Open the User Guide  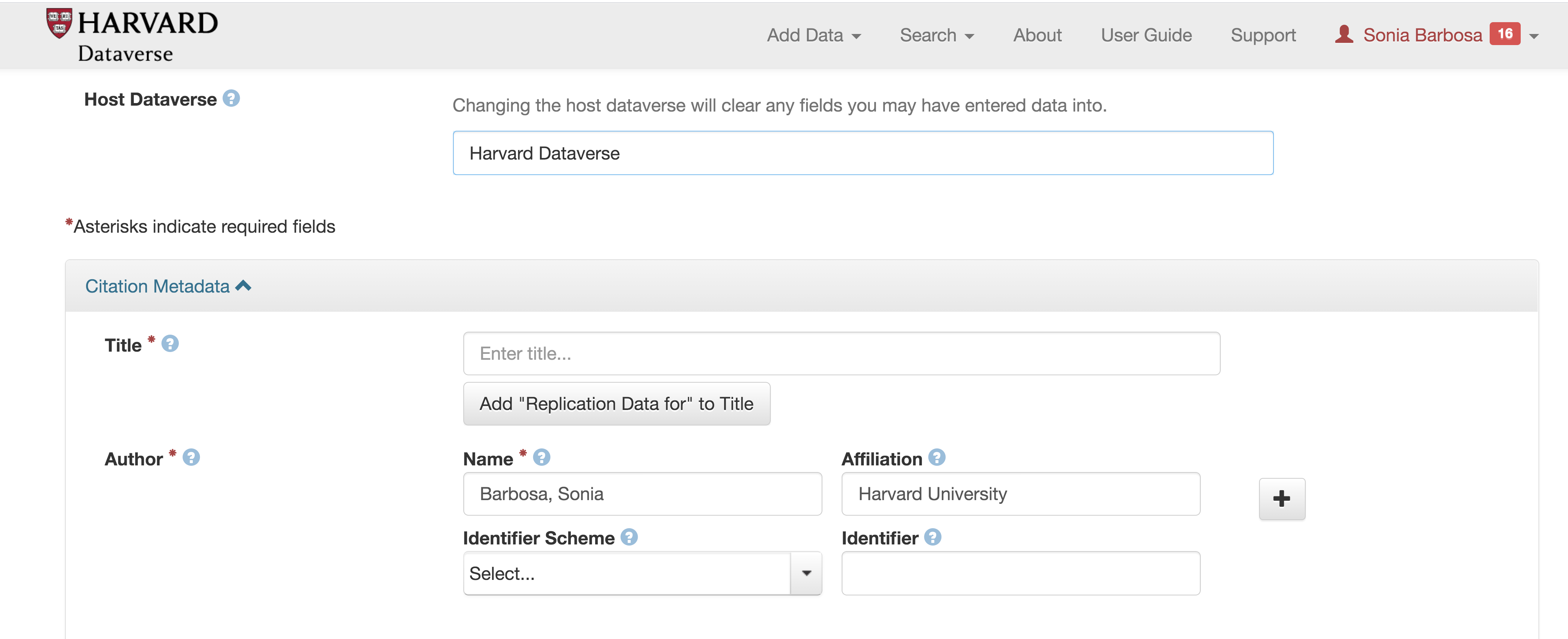[1146, 35]
